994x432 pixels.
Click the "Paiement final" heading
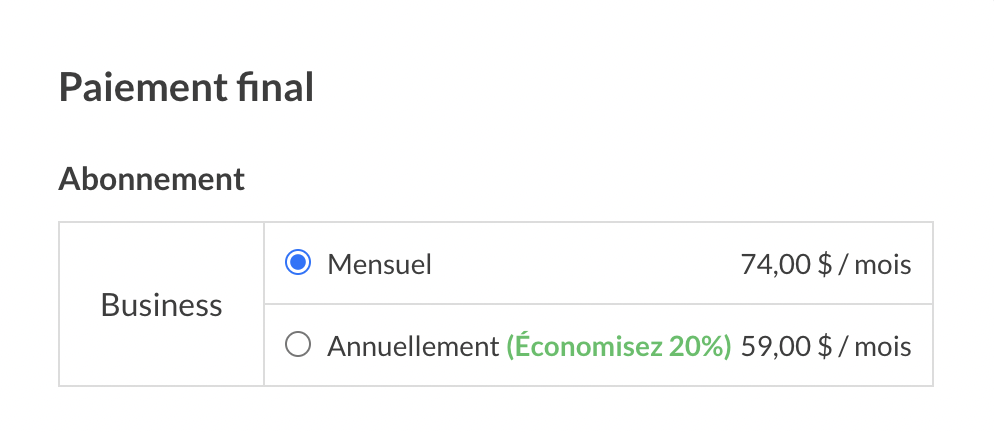186,88
